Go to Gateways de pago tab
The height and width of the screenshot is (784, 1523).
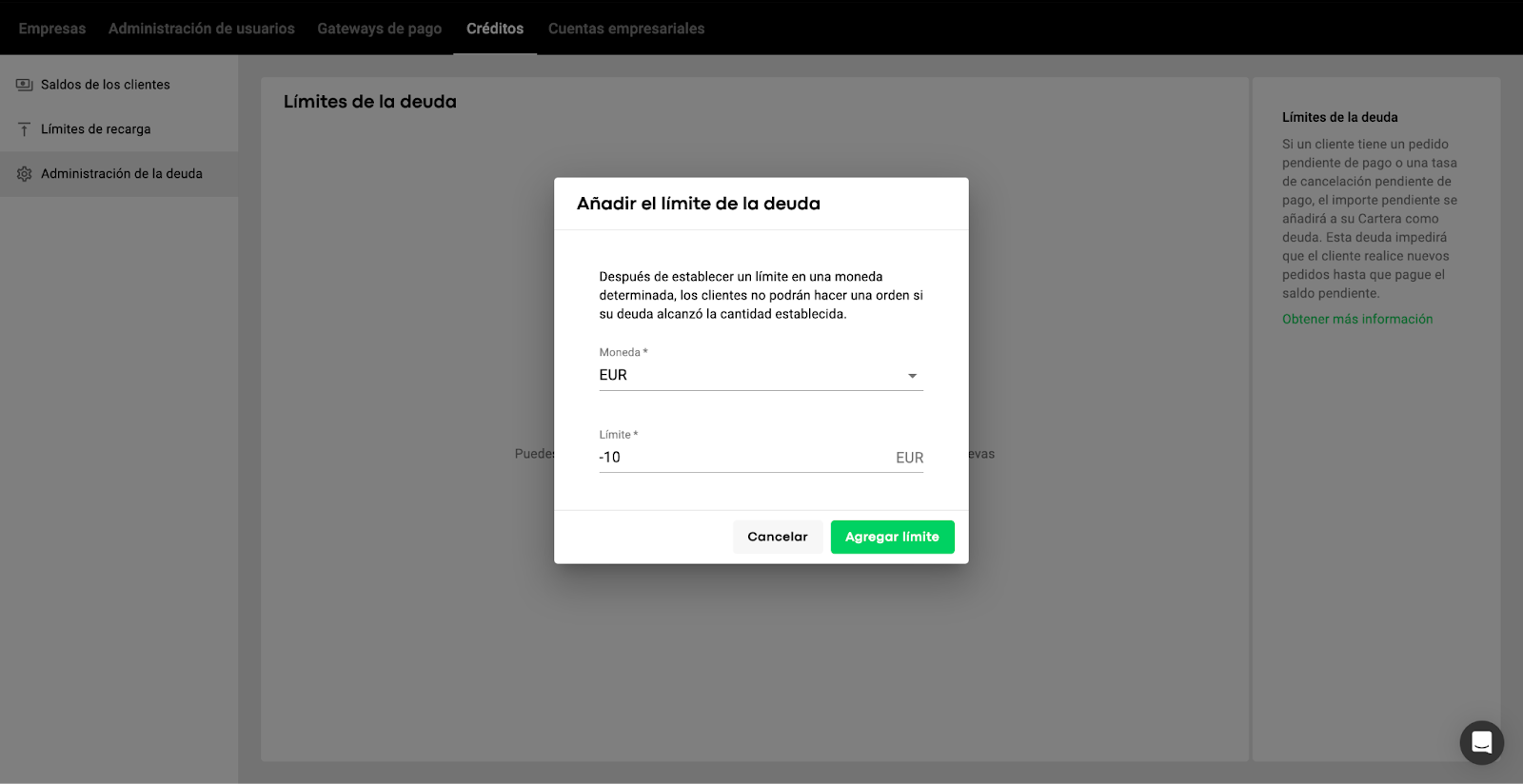point(380,29)
